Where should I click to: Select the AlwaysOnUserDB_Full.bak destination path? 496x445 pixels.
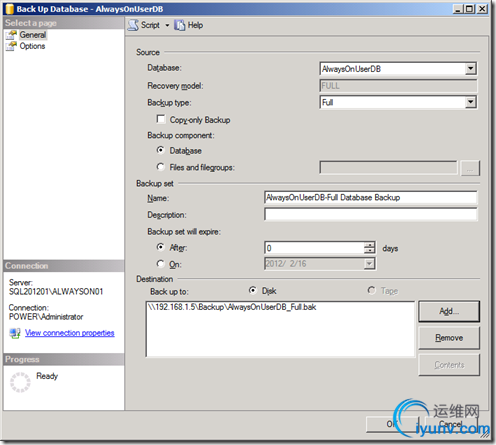click(x=232, y=307)
